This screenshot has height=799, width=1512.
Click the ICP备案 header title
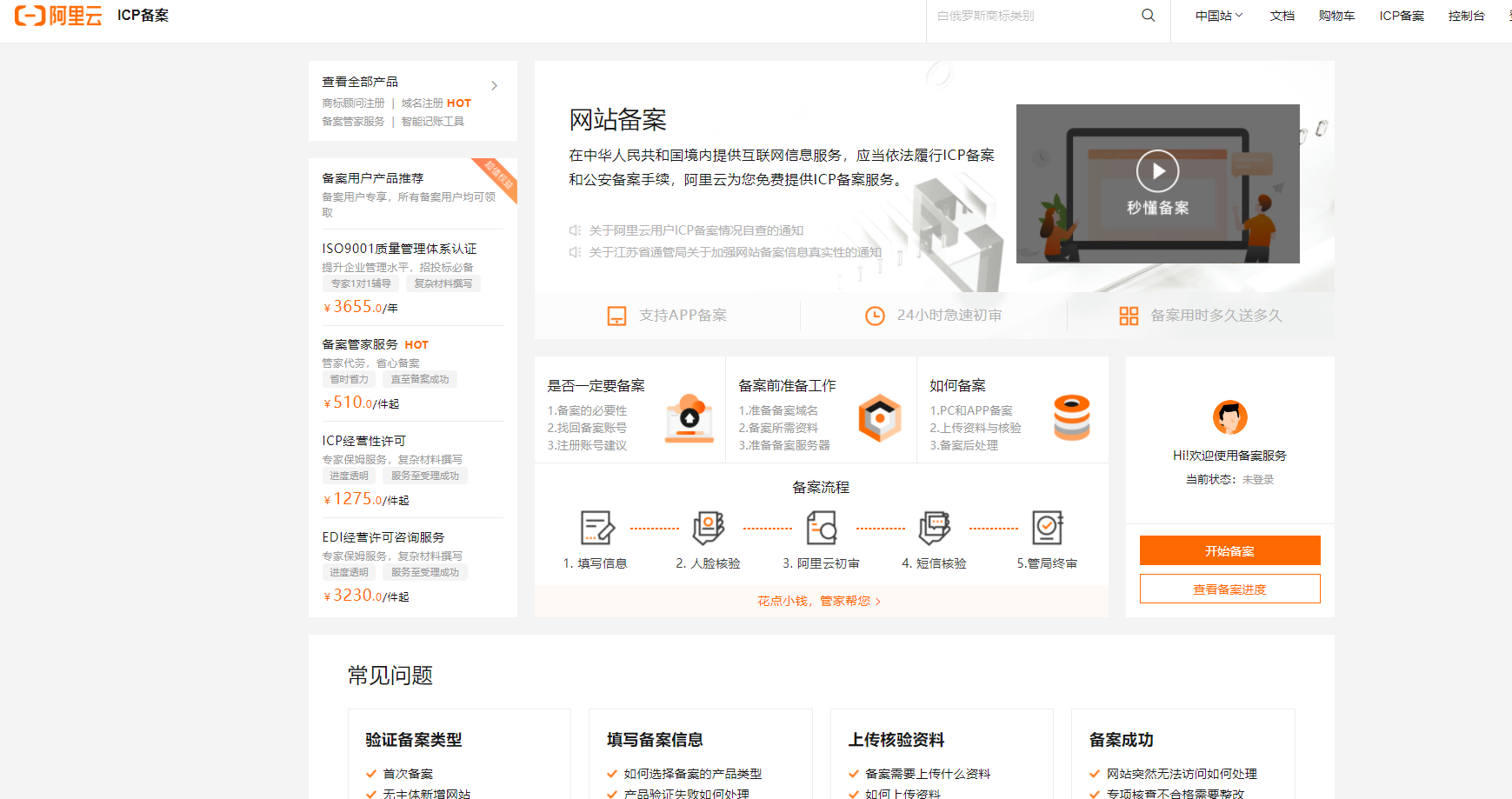pyautogui.click(x=143, y=16)
